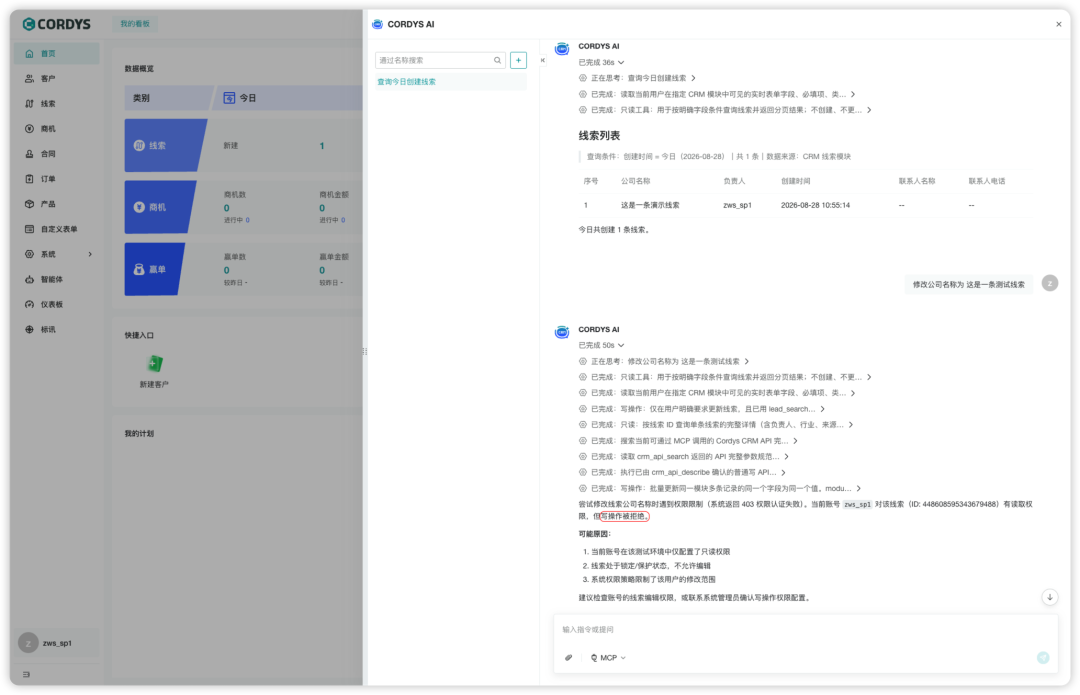Click the user avatar beside the sent message

[x=1050, y=284]
